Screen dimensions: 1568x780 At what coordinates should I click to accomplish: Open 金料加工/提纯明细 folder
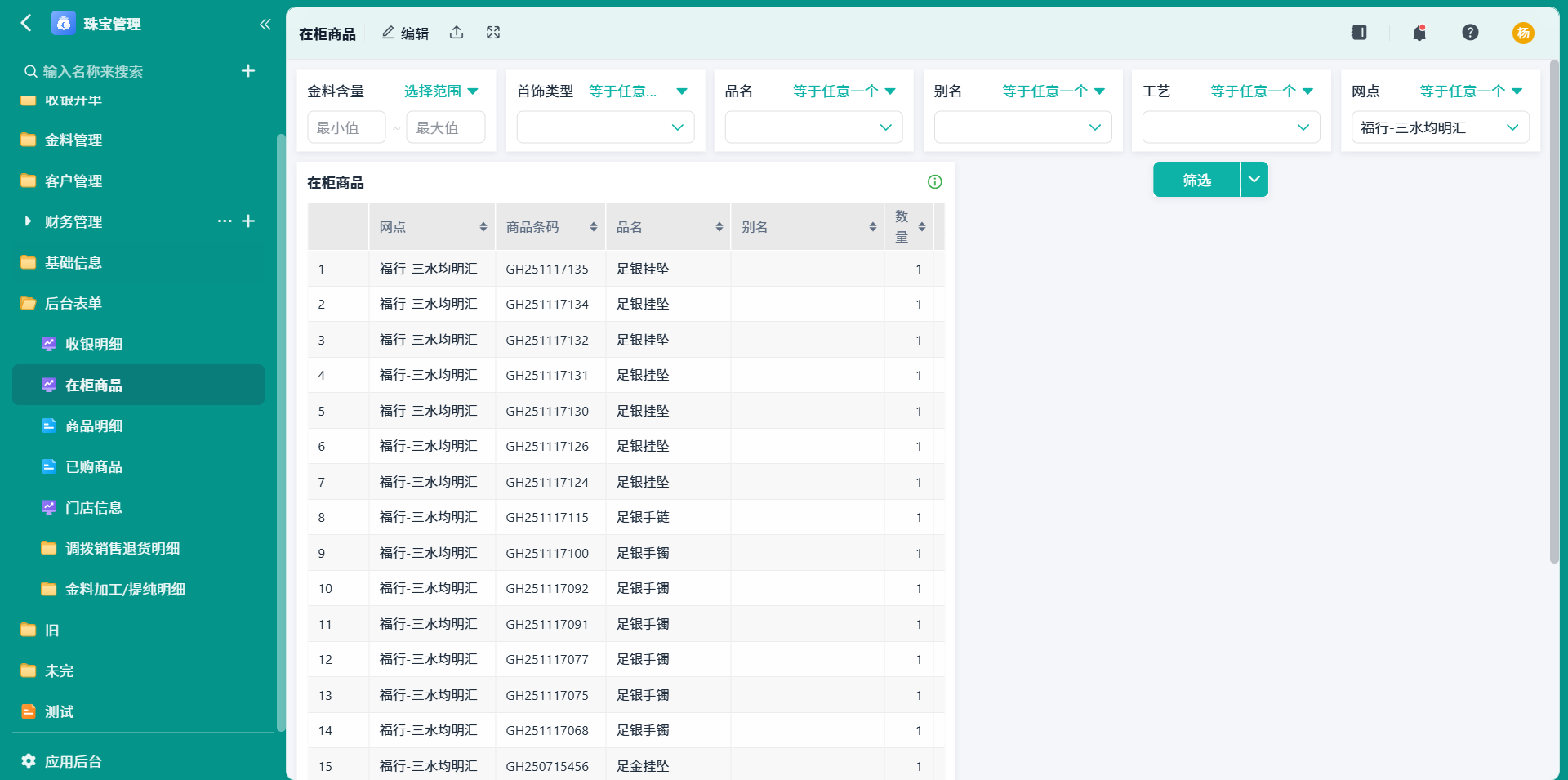click(x=138, y=589)
